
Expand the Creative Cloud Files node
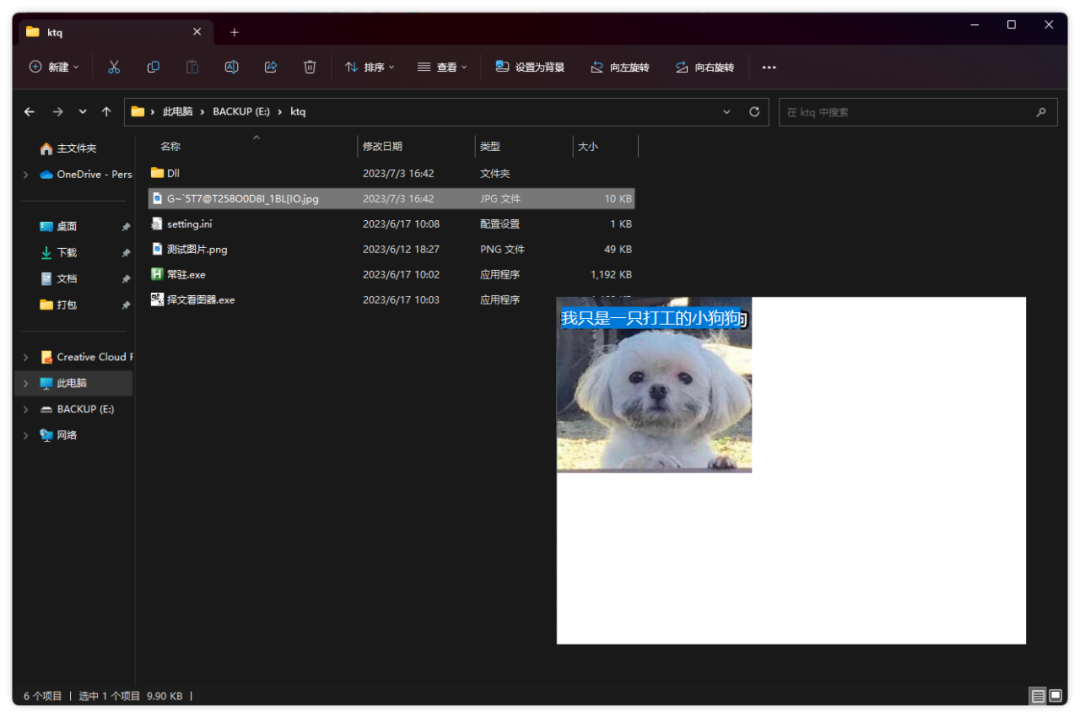pyautogui.click(x=26, y=357)
